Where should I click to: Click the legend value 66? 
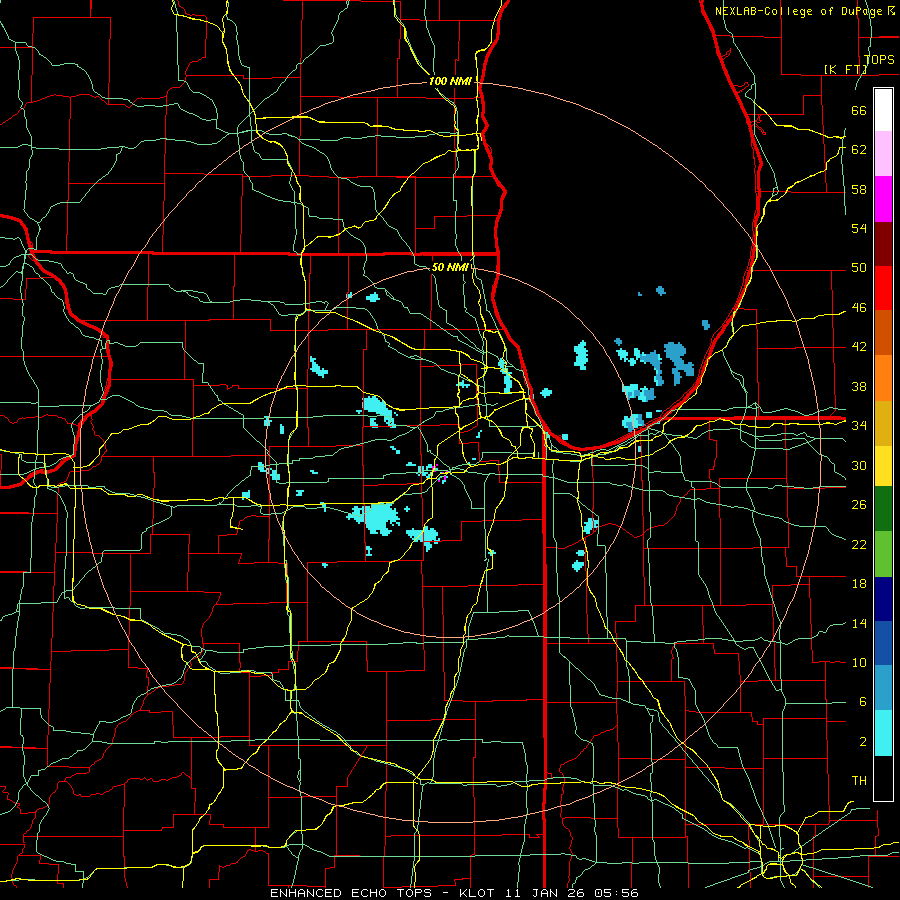pyautogui.click(x=859, y=110)
